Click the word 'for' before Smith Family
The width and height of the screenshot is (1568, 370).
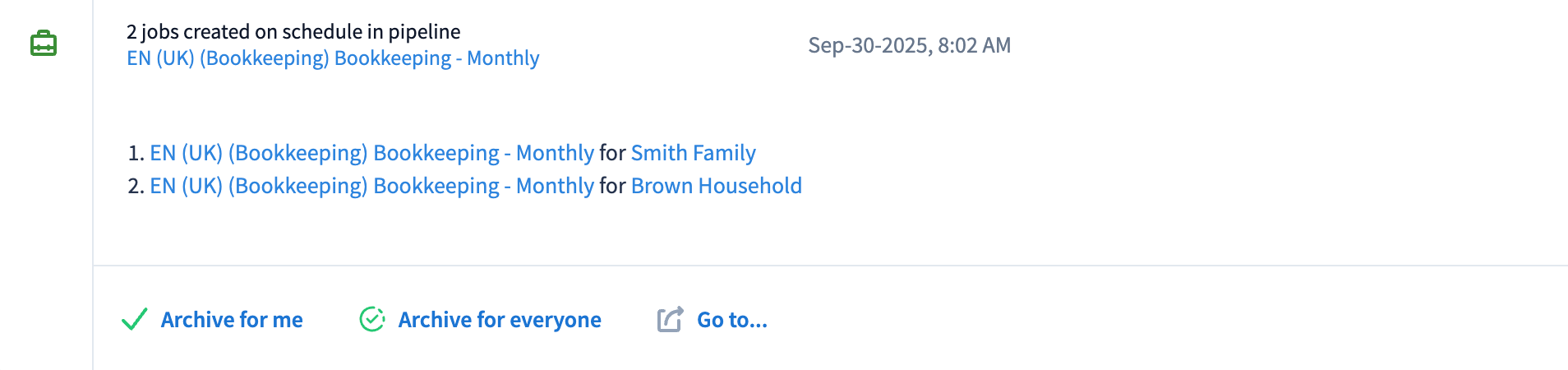(x=612, y=153)
